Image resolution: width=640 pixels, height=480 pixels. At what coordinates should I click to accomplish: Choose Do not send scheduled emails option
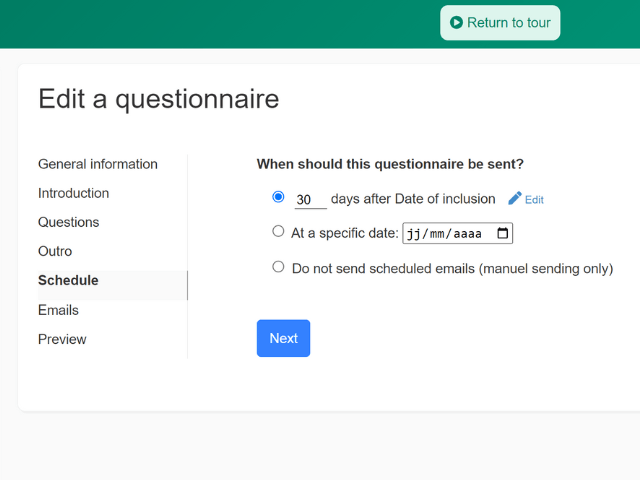coord(278,267)
